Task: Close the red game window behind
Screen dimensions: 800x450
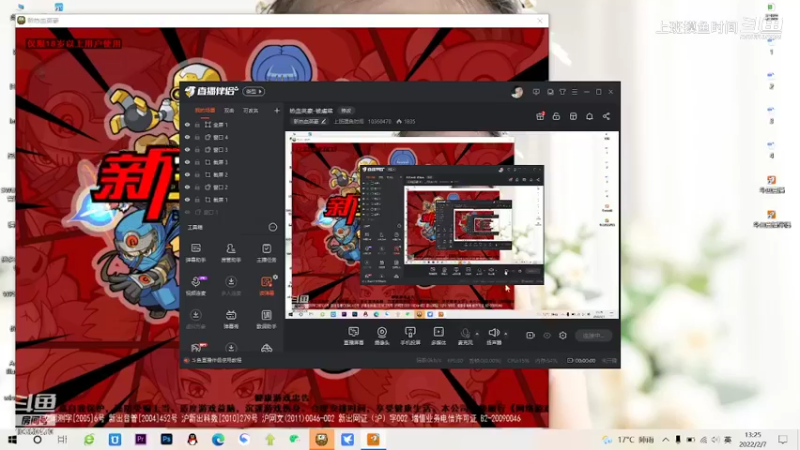Action: [540, 20]
